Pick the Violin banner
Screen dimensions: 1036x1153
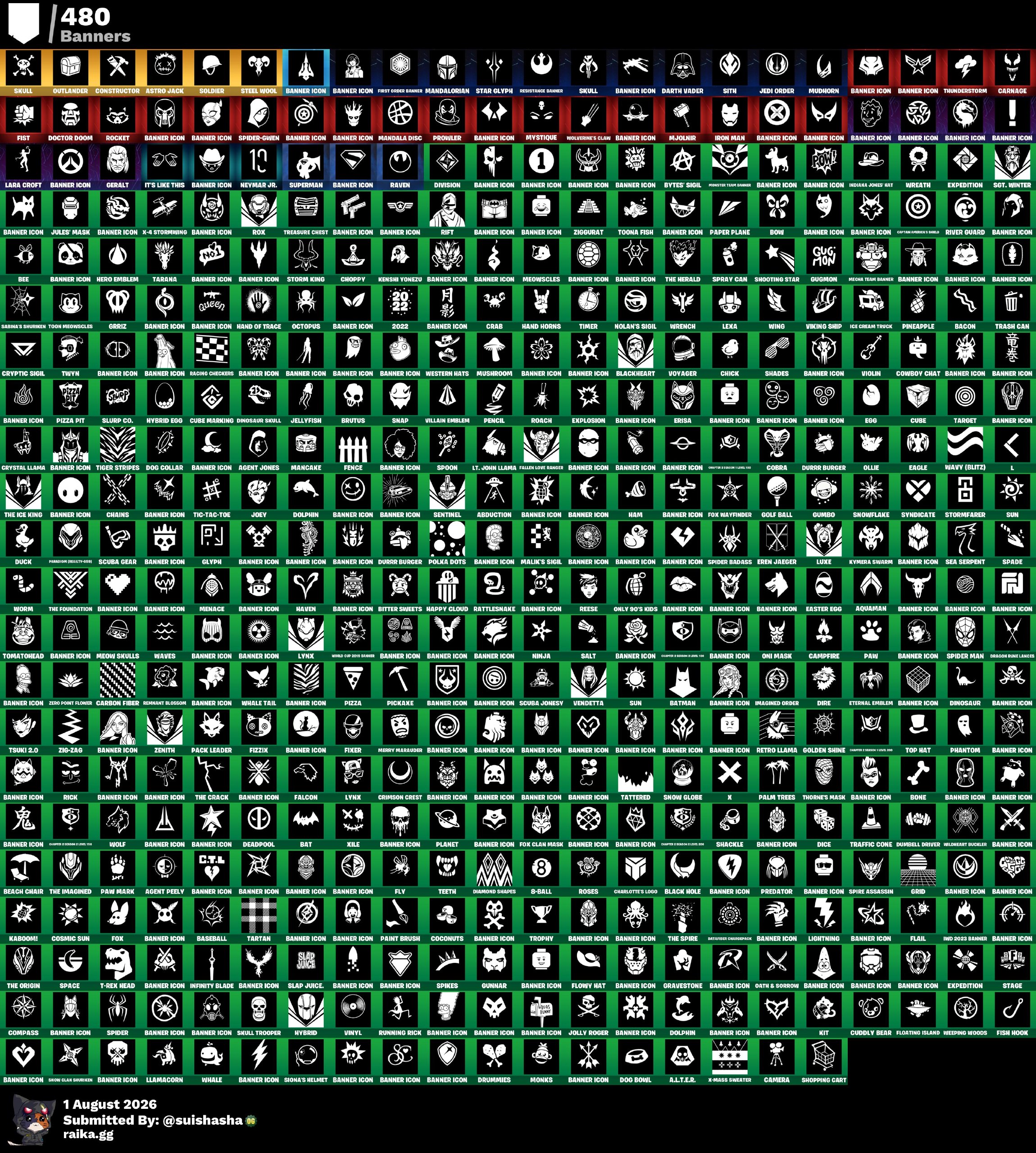(x=871, y=355)
